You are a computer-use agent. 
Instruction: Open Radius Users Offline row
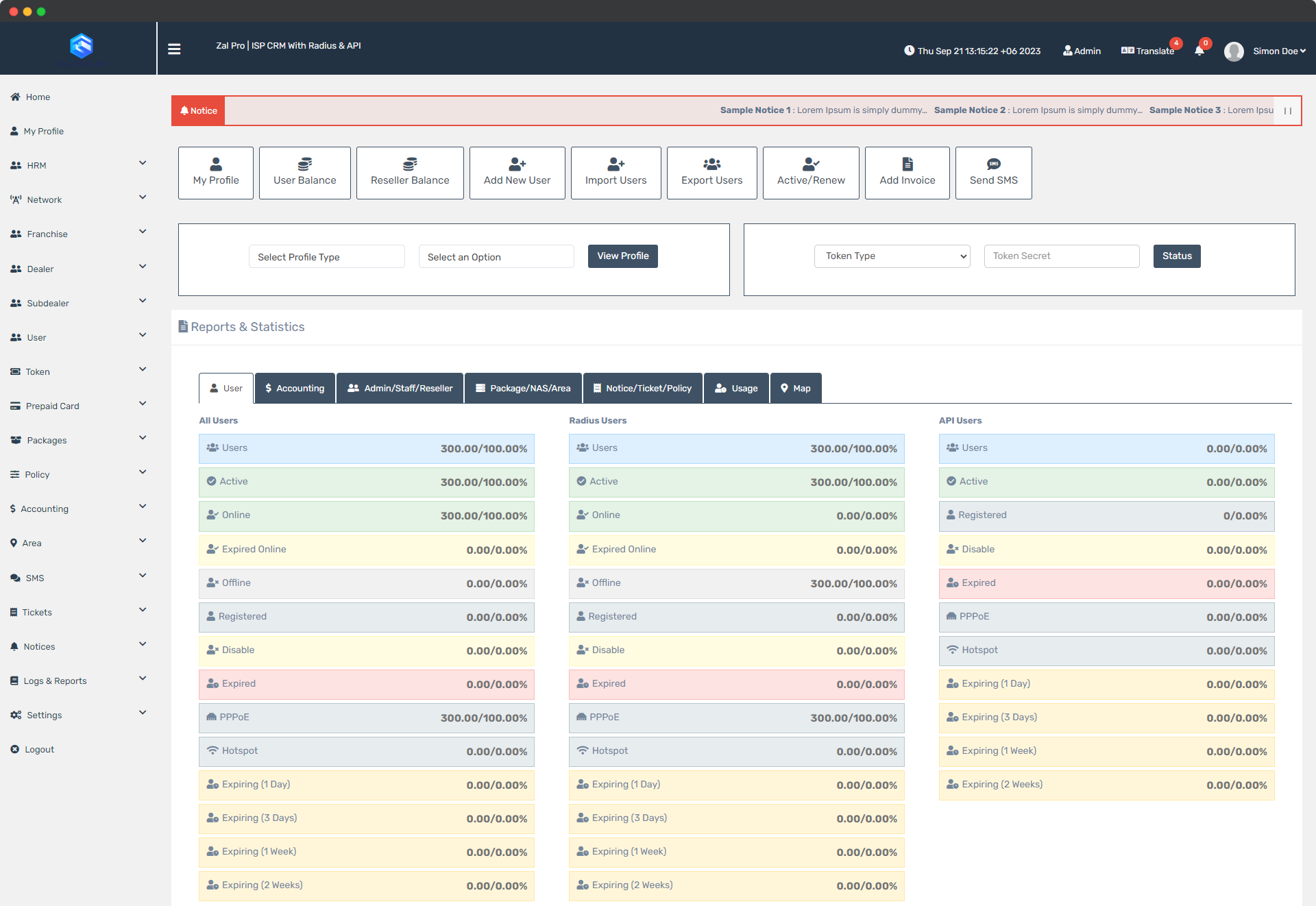pos(736,583)
